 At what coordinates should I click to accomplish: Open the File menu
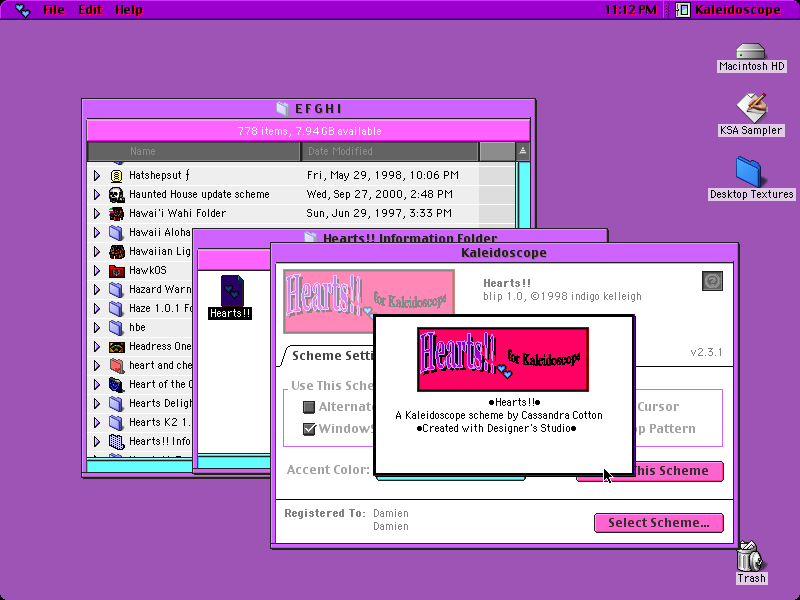(x=54, y=10)
